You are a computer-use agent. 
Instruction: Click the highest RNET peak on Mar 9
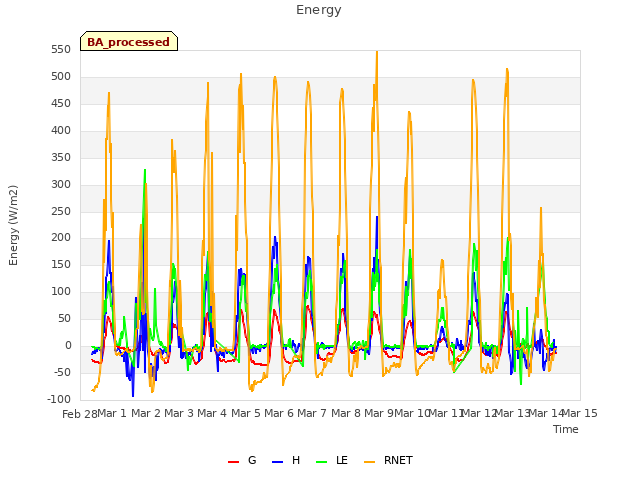click(377, 52)
